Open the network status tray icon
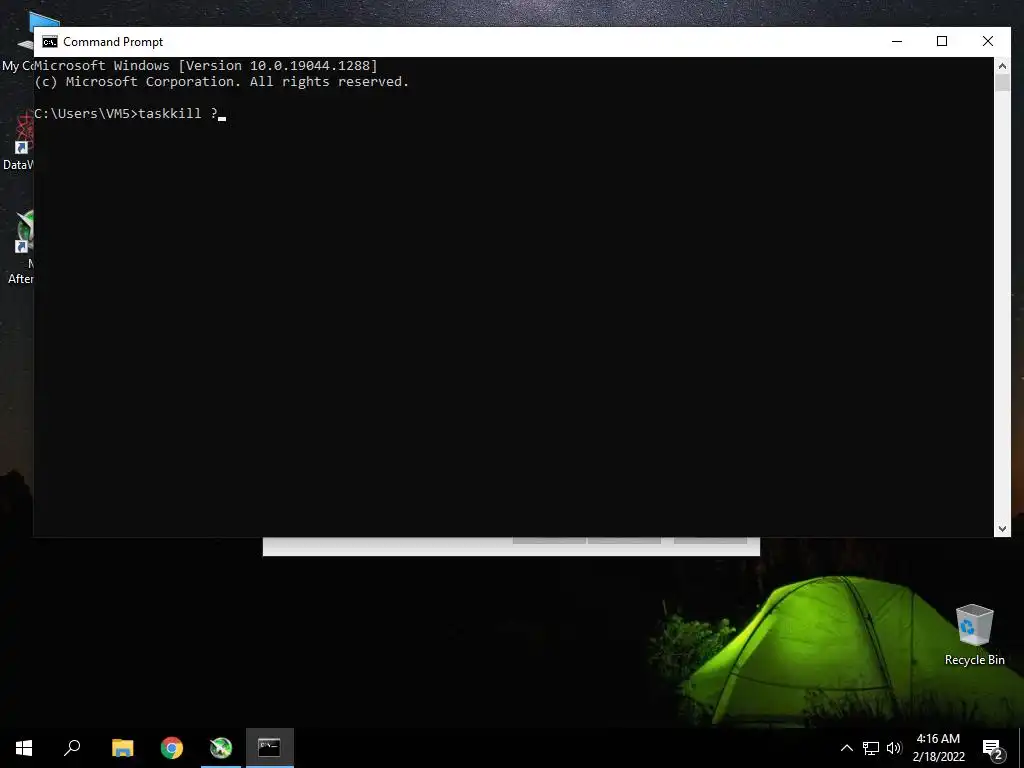 tap(871, 748)
